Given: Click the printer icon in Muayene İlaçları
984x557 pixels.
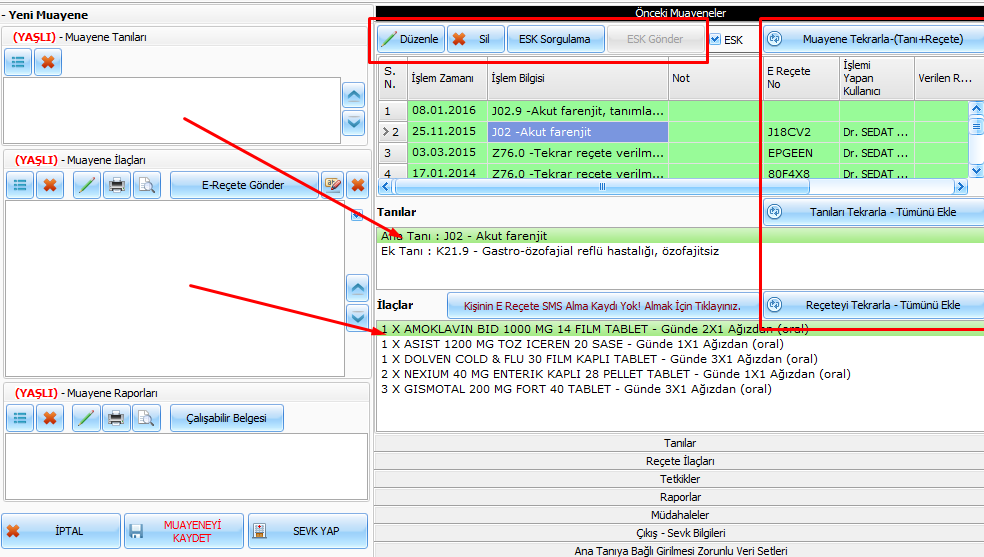Looking at the screenshot, I should click(117, 185).
